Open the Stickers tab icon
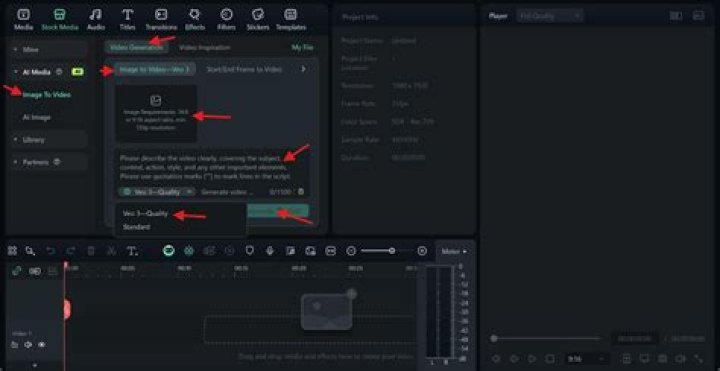This screenshot has width=720, height=371. [x=258, y=20]
